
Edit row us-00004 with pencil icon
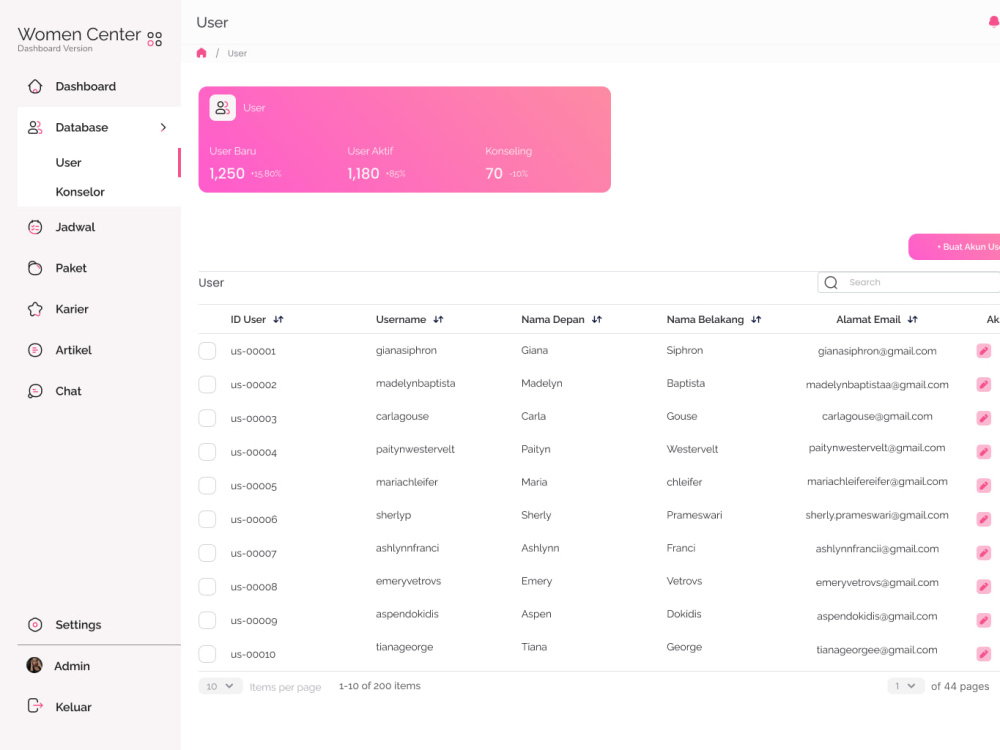[x=983, y=452]
